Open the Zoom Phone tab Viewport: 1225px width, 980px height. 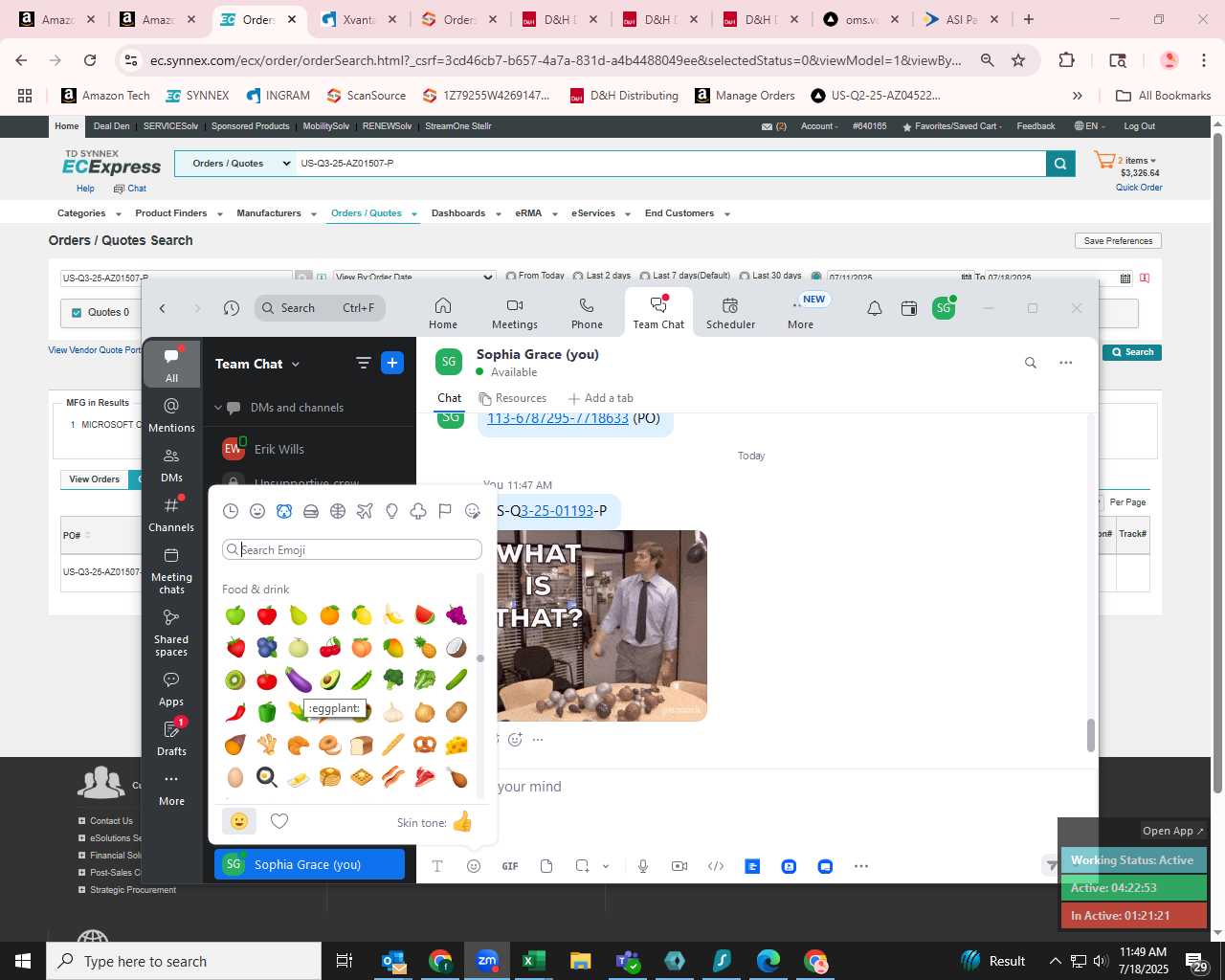pos(587,313)
